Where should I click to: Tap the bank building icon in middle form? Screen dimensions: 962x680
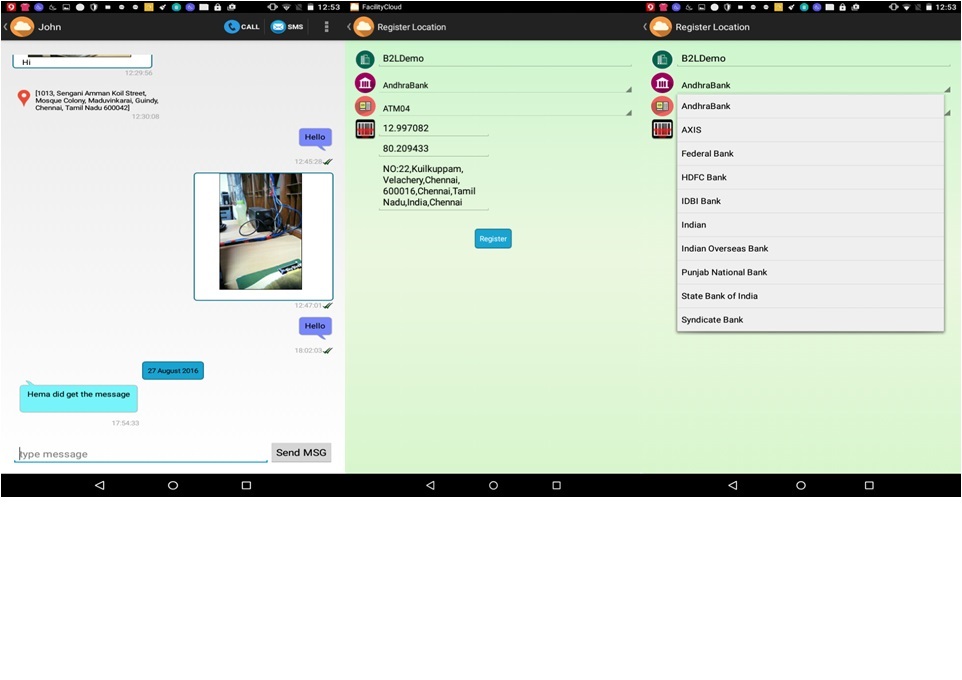click(x=365, y=83)
